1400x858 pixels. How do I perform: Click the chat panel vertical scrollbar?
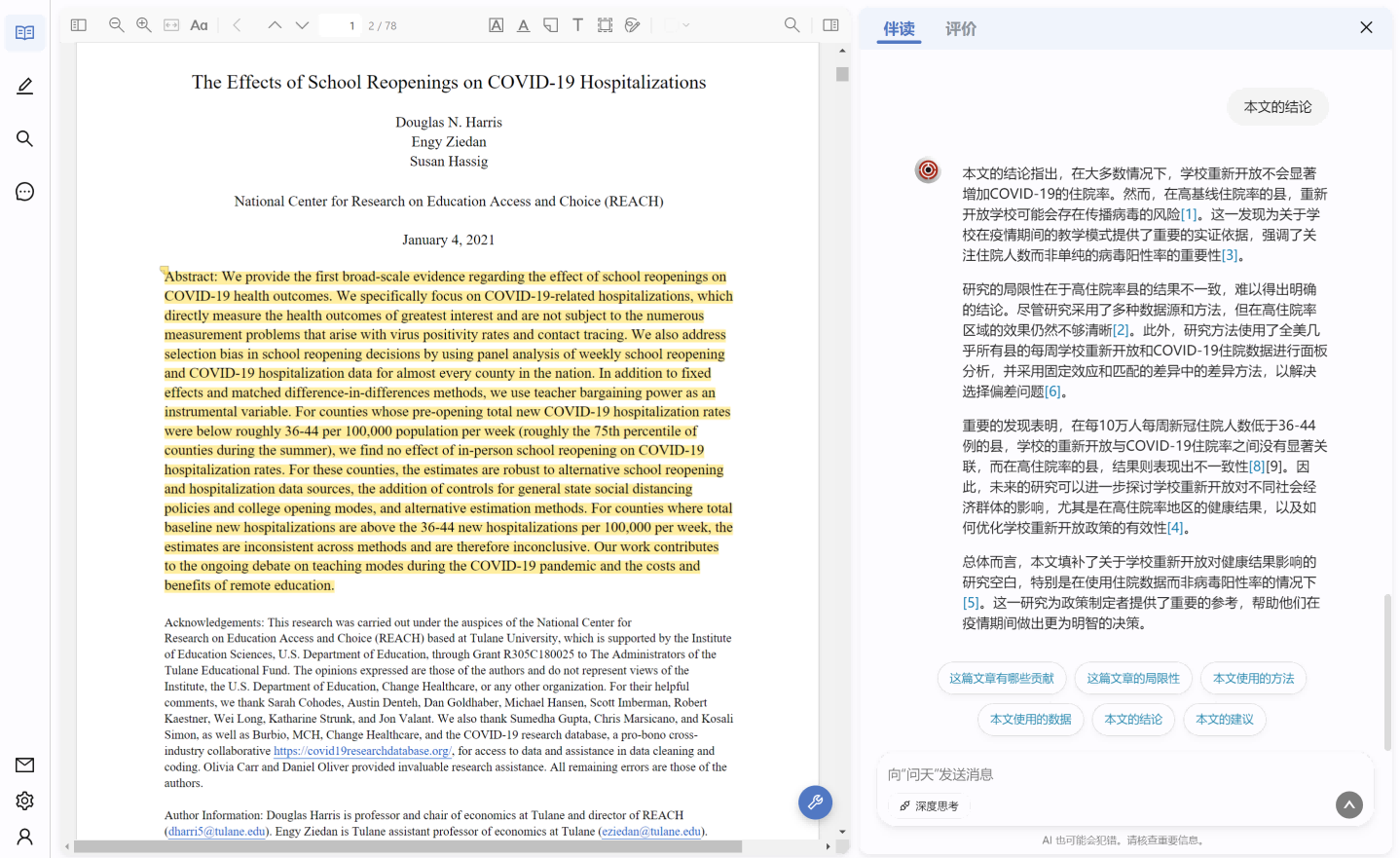(x=1387, y=672)
